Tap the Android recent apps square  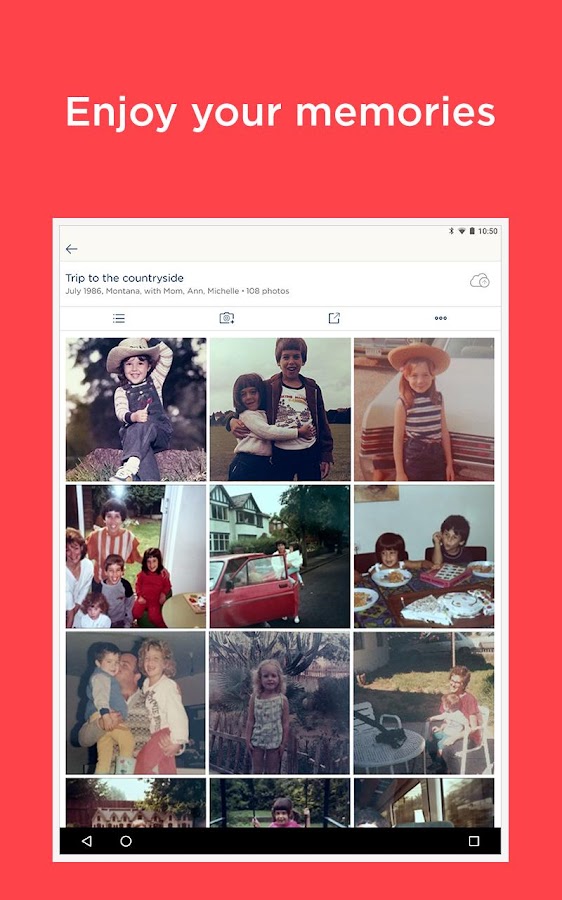[x=474, y=841]
